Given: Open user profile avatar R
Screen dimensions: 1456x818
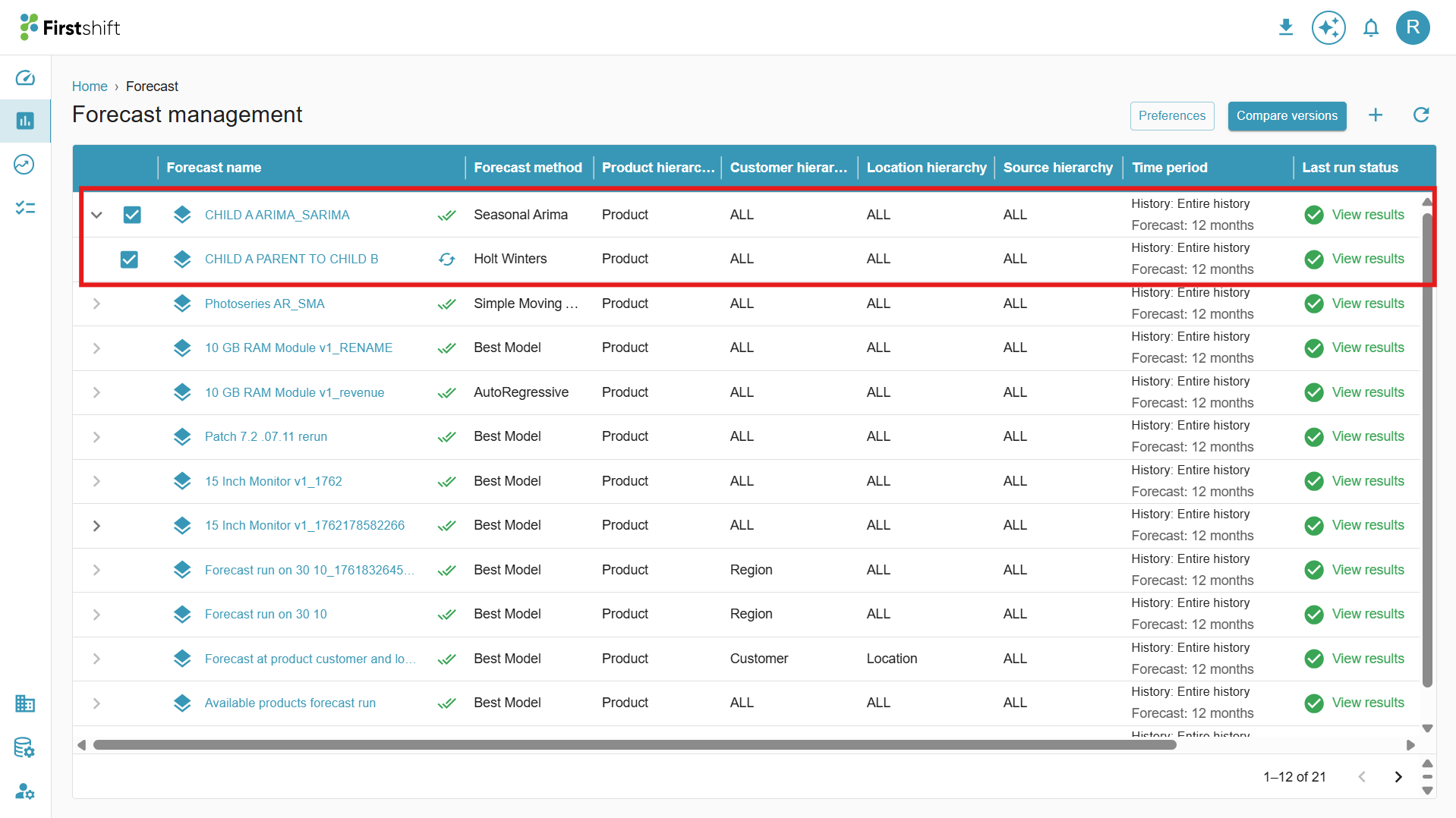Looking at the screenshot, I should click(1413, 27).
